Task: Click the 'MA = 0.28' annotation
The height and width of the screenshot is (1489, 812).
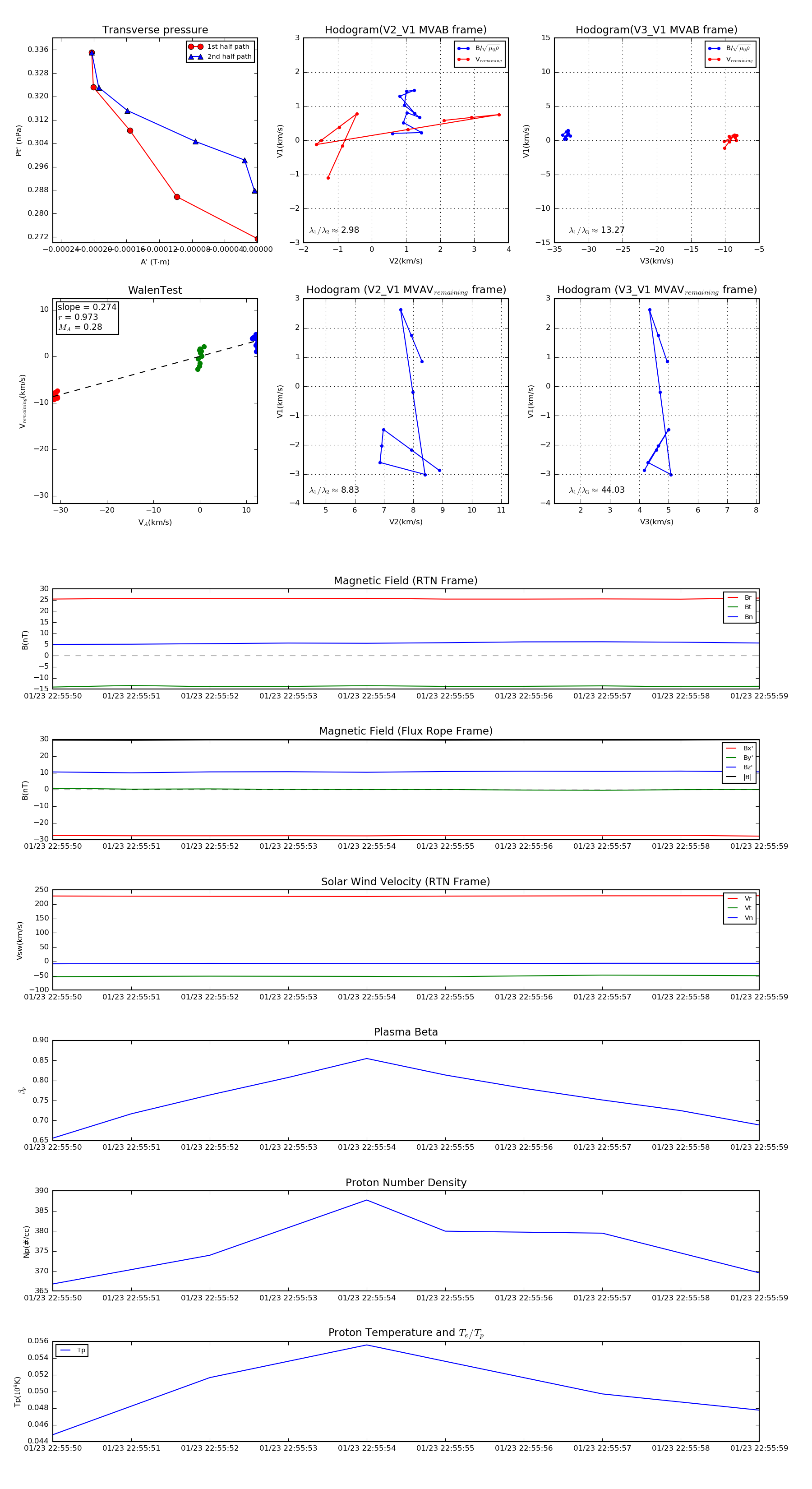Action: click(x=80, y=327)
